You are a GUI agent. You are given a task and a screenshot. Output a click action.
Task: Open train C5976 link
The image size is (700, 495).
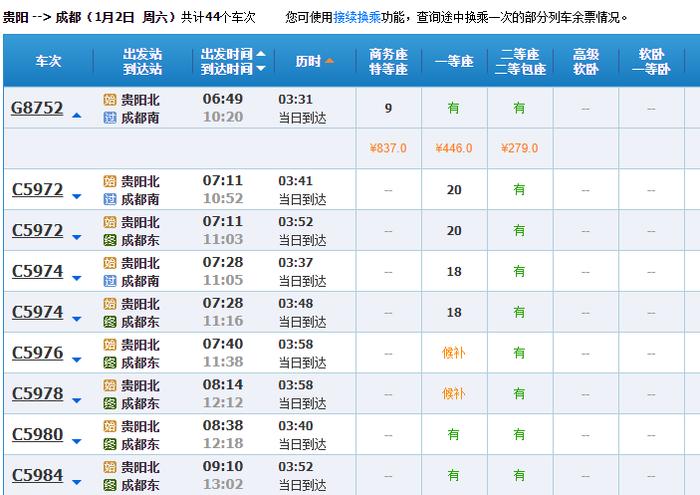38,353
